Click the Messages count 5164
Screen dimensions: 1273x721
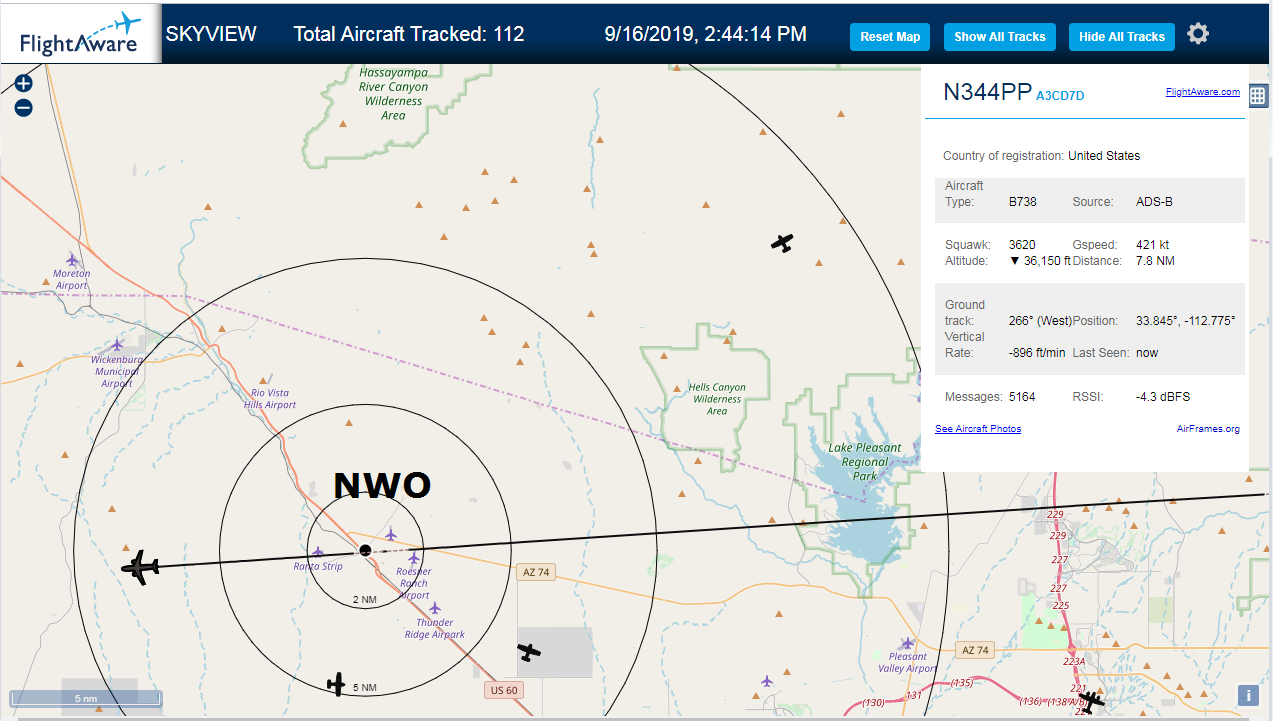1022,397
